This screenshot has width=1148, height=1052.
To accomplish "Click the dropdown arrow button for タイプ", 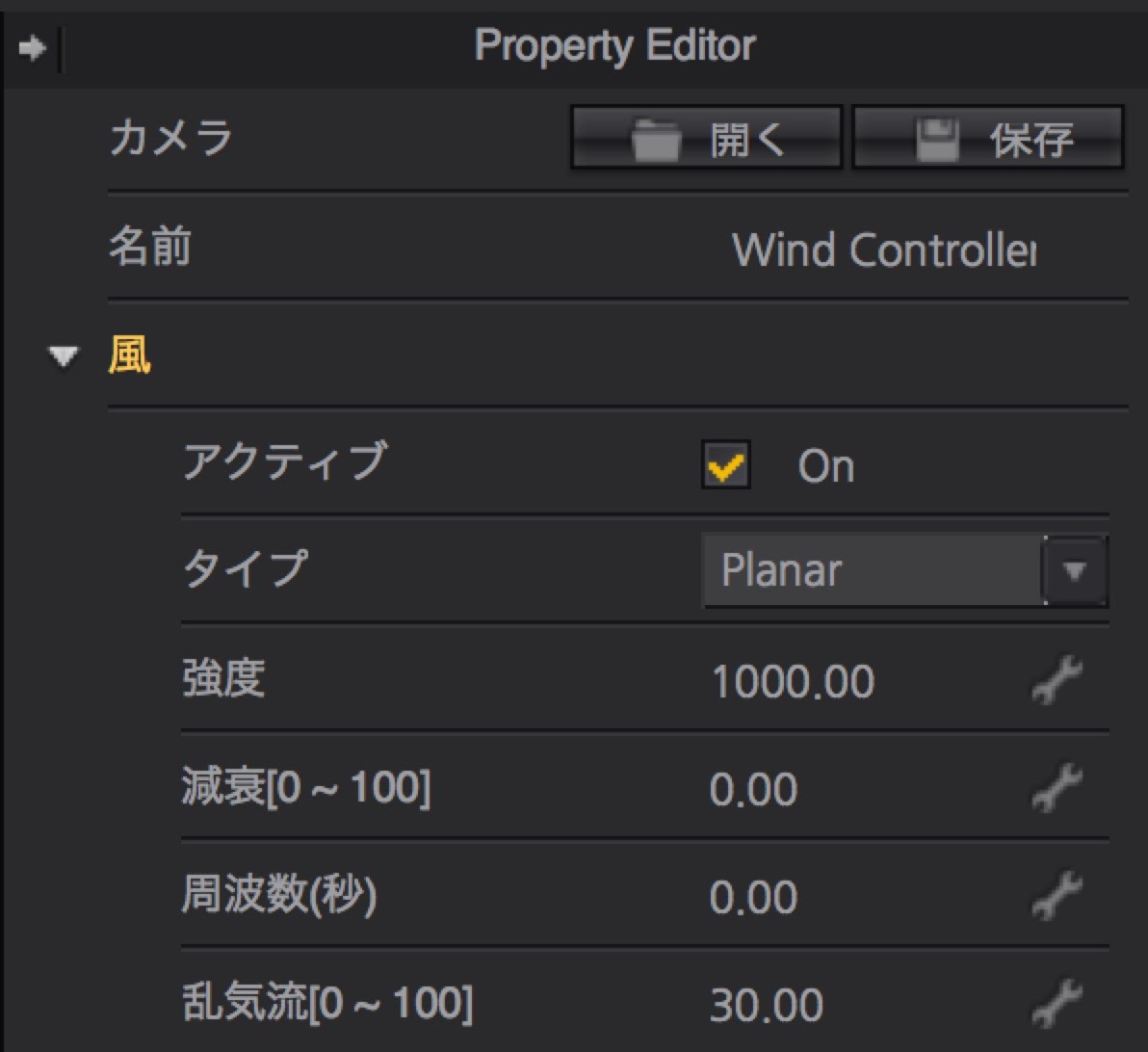I will pos(1075,572).
